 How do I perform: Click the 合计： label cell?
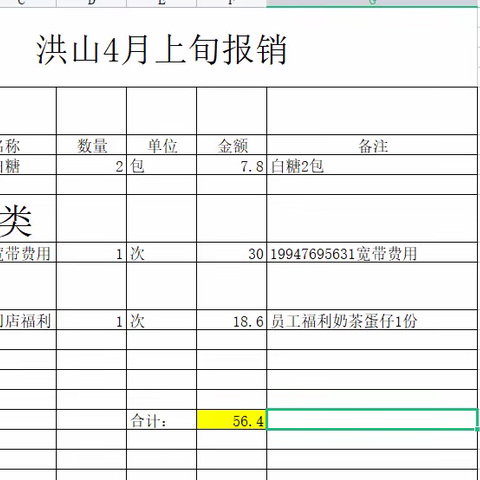(x=162, y=419)
